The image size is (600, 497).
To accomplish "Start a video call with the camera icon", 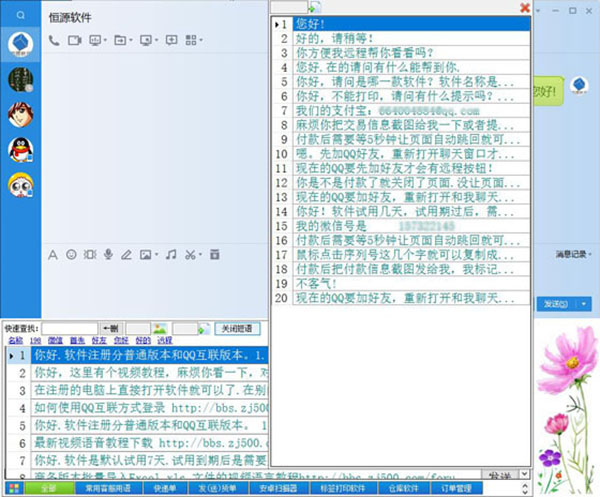I will [75, 41].
